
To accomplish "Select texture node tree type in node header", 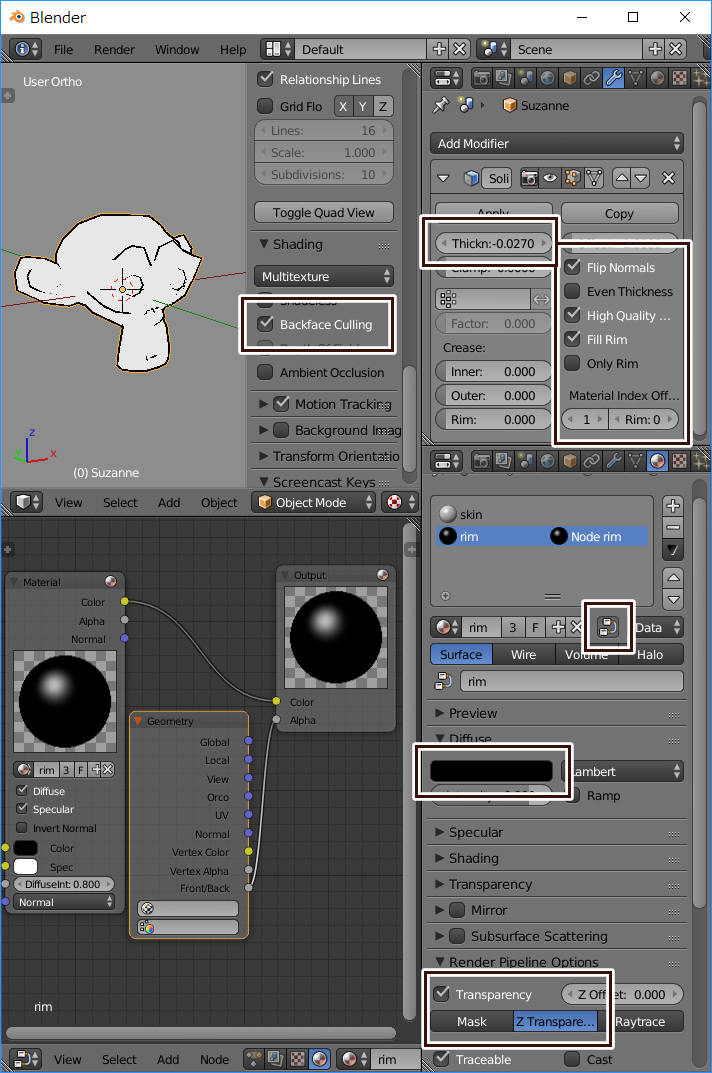I will (x=297, y=1059).
